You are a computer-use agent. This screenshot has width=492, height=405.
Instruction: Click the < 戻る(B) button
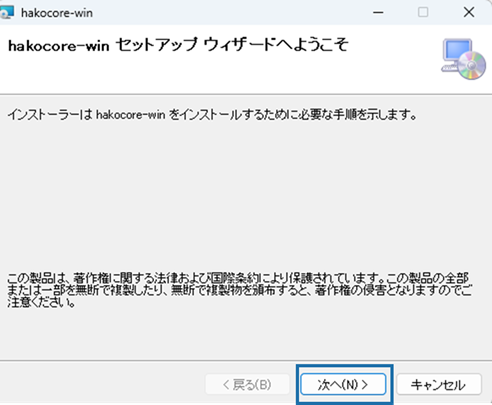[247, 384]
